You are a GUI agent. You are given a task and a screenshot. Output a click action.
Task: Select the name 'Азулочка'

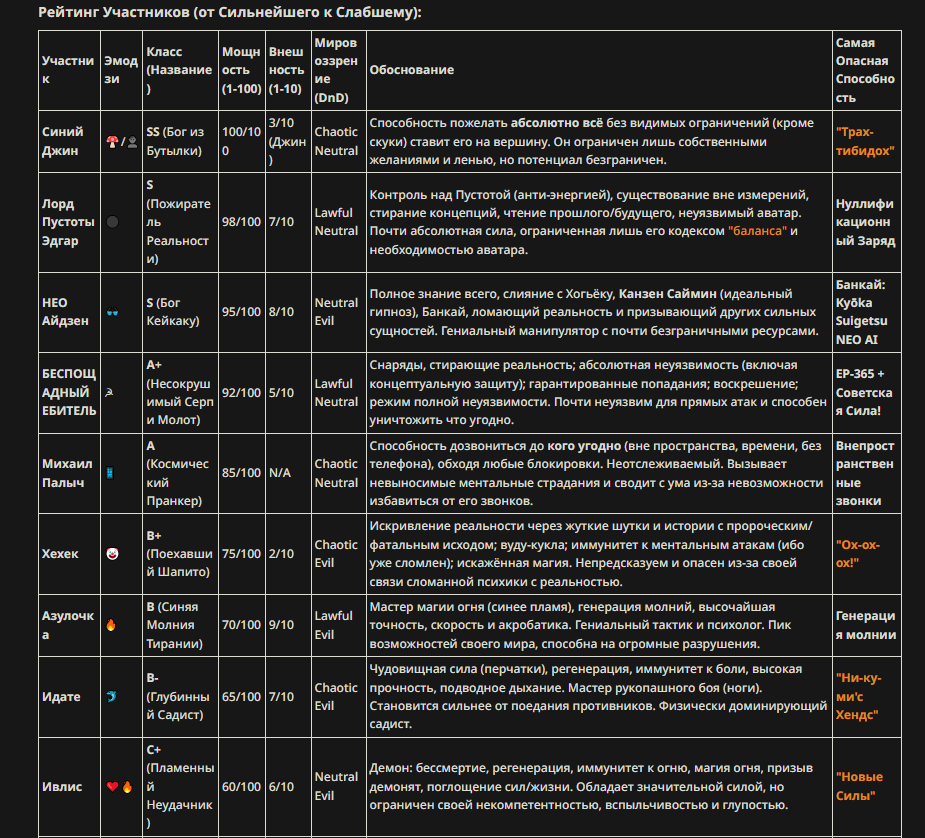coord(68,625)
